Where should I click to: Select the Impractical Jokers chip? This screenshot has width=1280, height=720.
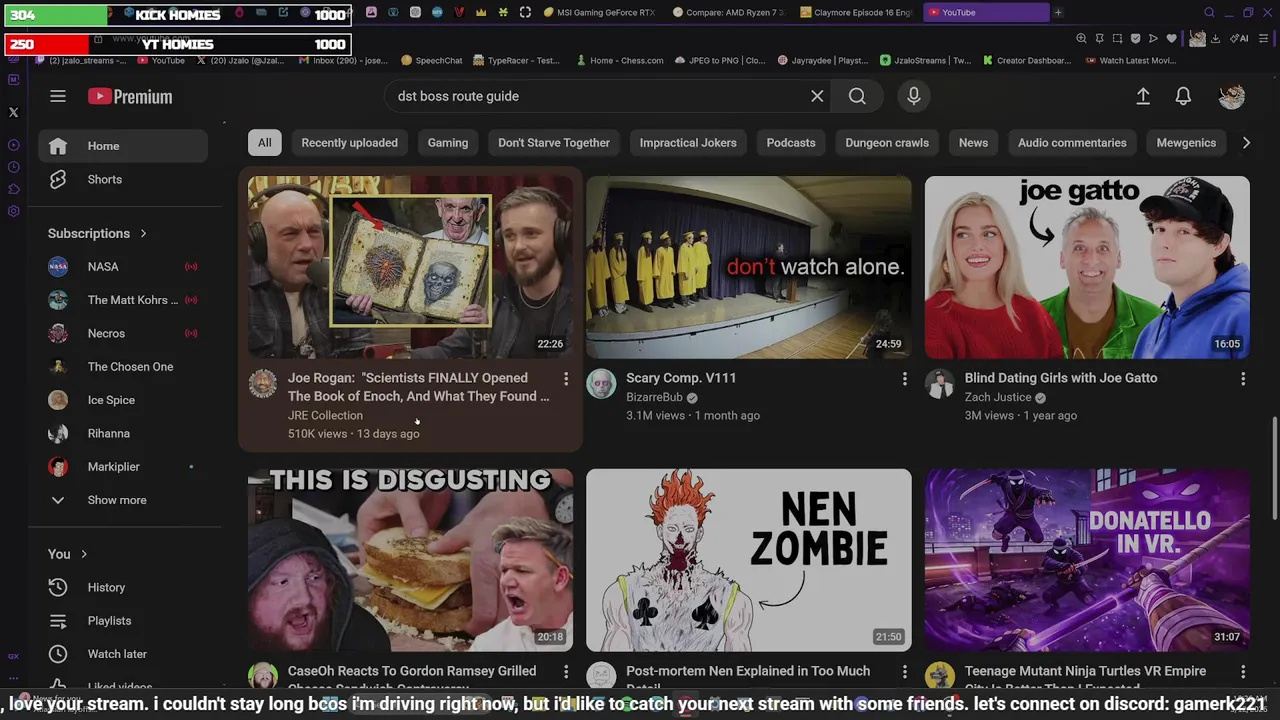[x=688, y=143]
